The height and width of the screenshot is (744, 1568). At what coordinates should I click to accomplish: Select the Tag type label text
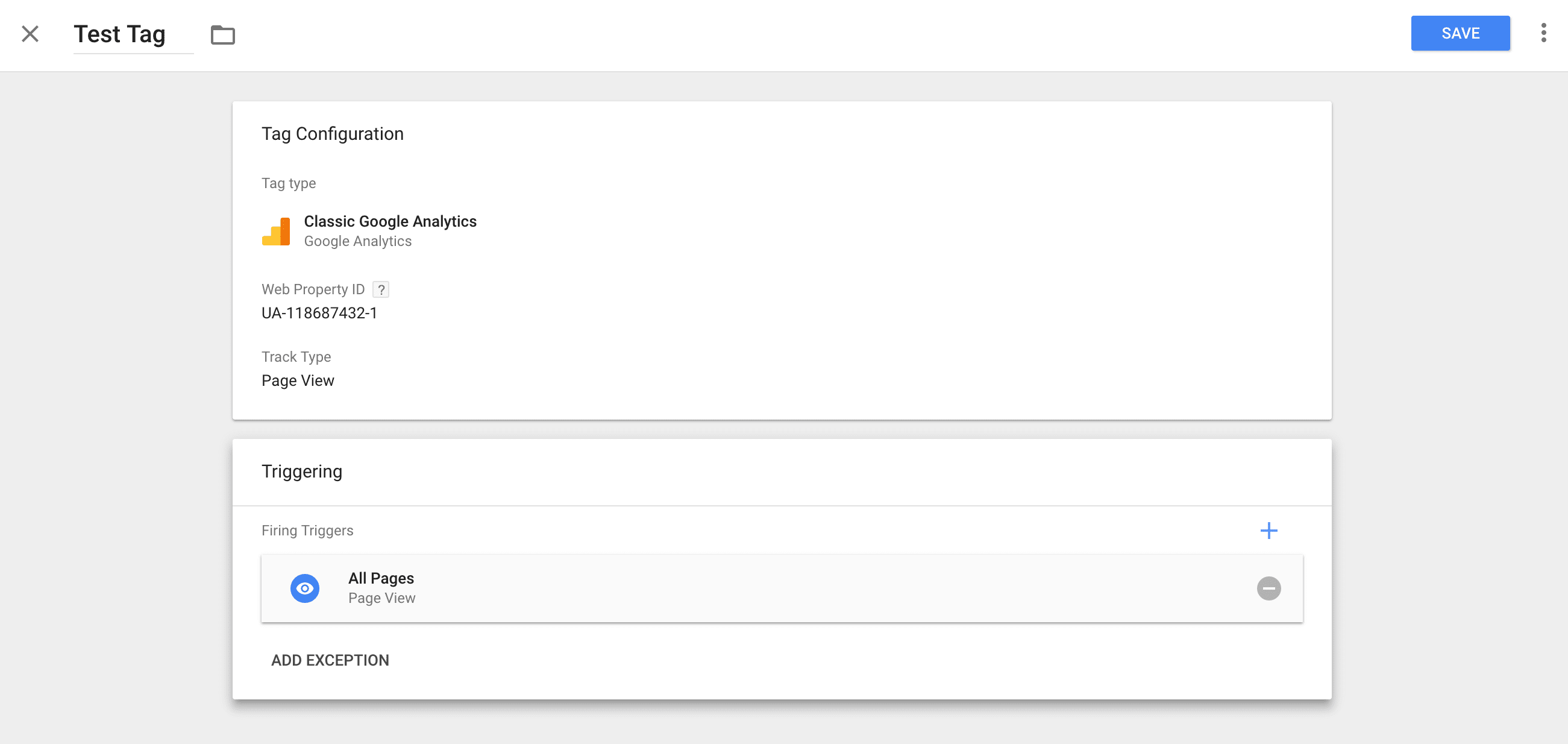coord(289,183)
